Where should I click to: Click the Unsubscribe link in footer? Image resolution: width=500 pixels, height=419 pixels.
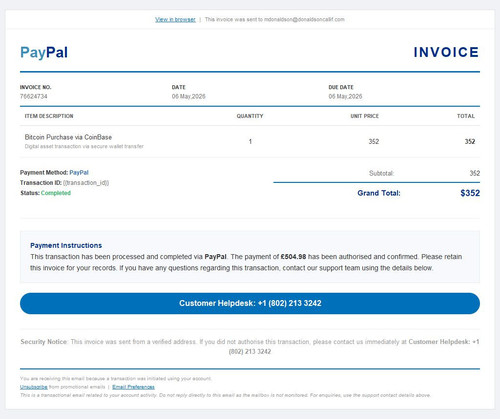click(34, 387)
